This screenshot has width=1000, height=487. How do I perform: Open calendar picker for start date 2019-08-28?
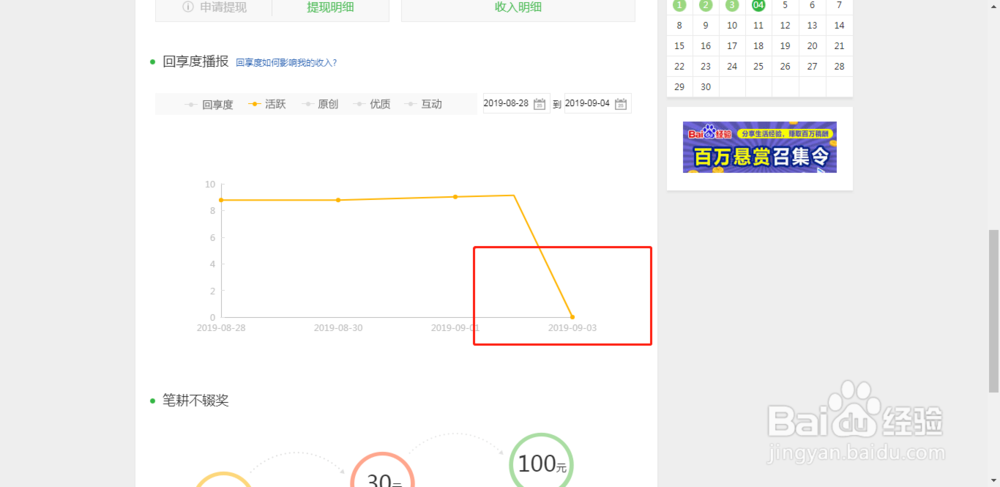540,104
